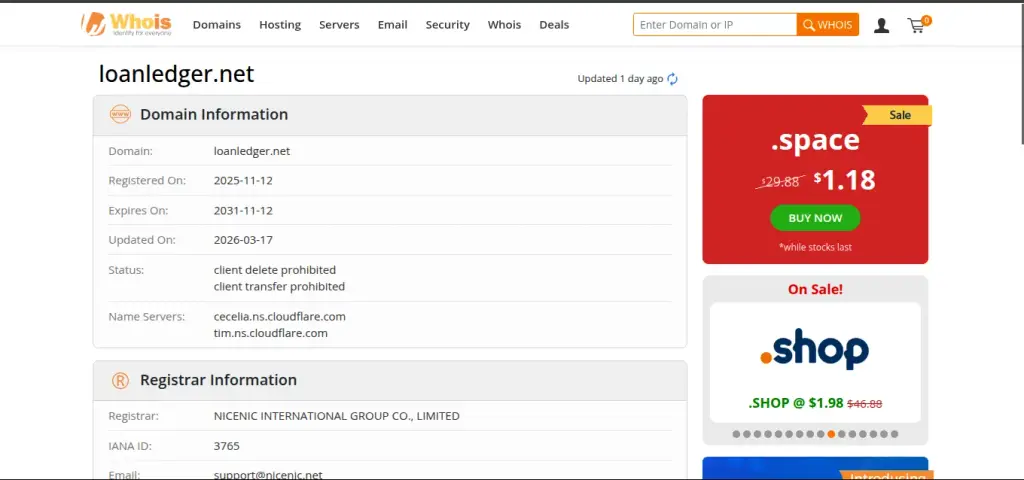This screenshot has width=1024, height=480.
Task: Click the orange WHOIS search button
Action: [827, 25]
